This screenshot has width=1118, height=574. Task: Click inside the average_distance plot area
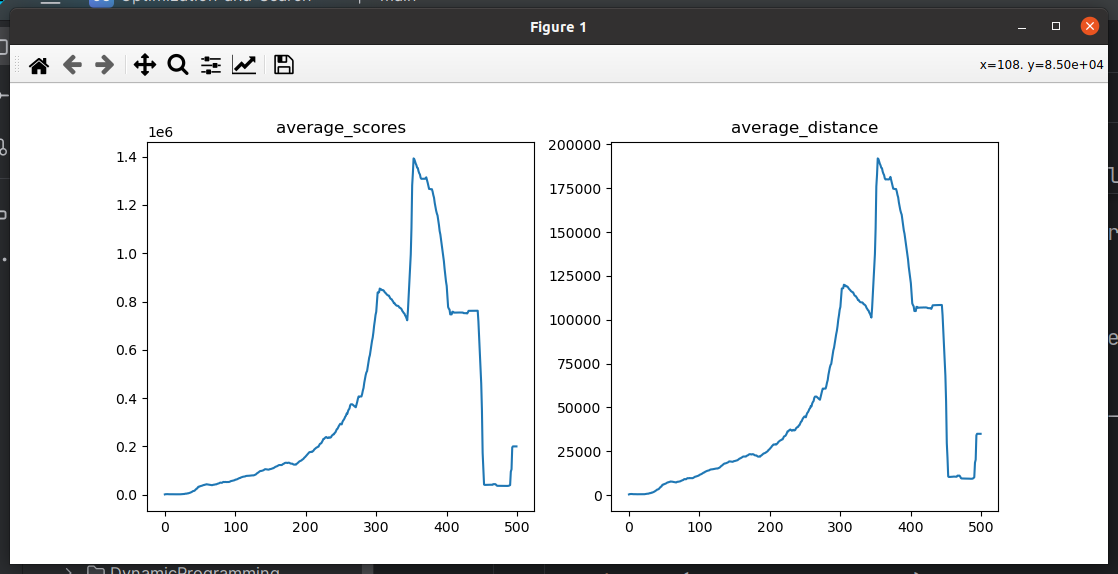[804, 327]
